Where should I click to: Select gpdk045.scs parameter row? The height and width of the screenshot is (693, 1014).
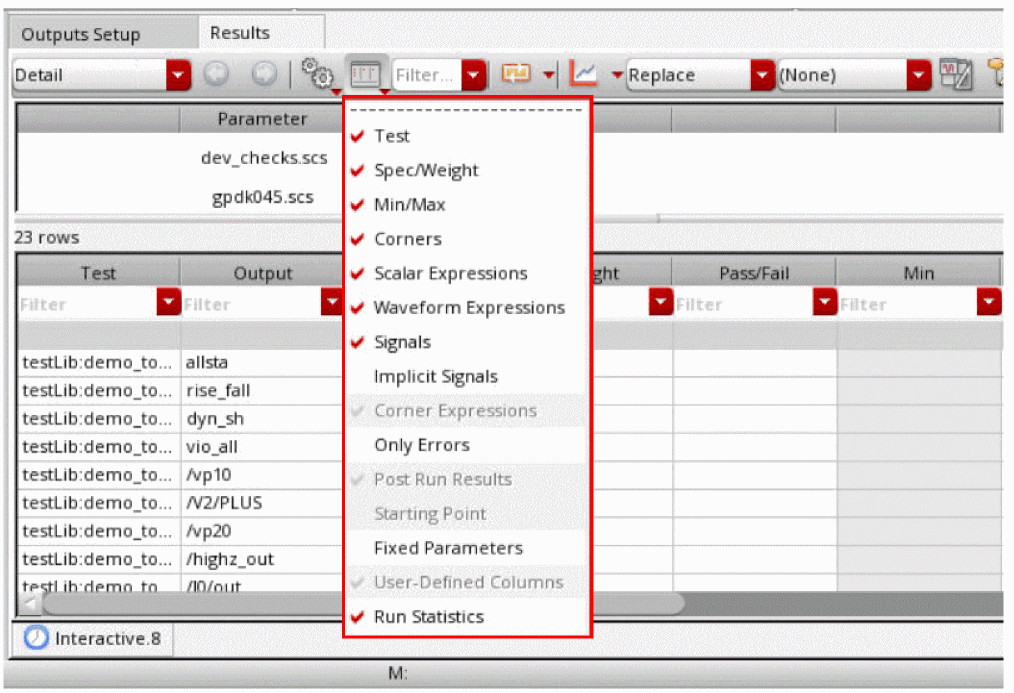tap(263, 197)
